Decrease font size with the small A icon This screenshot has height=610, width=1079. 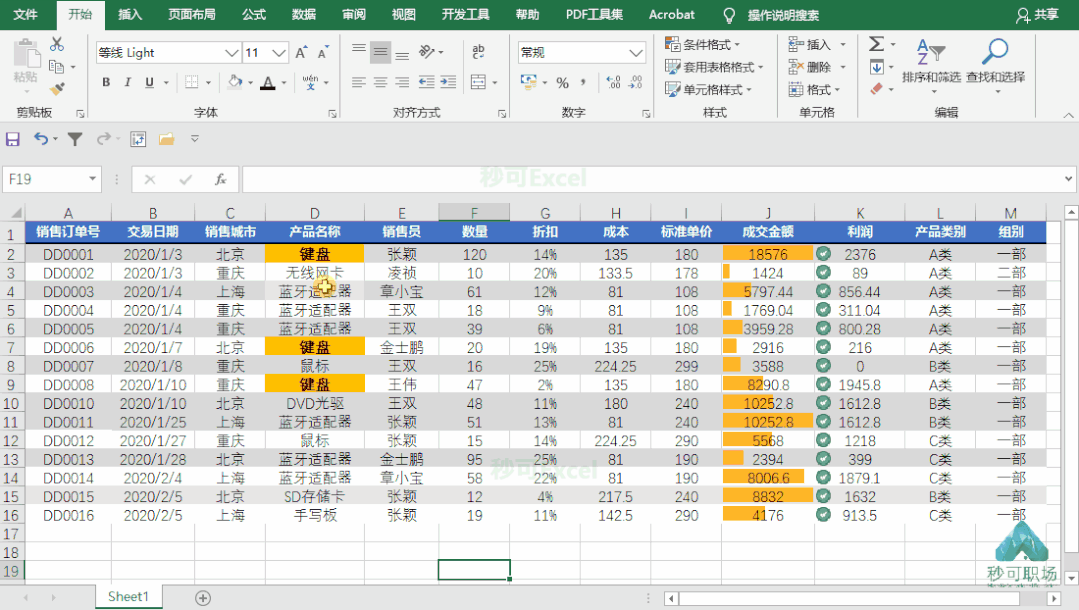coord(323,52)
